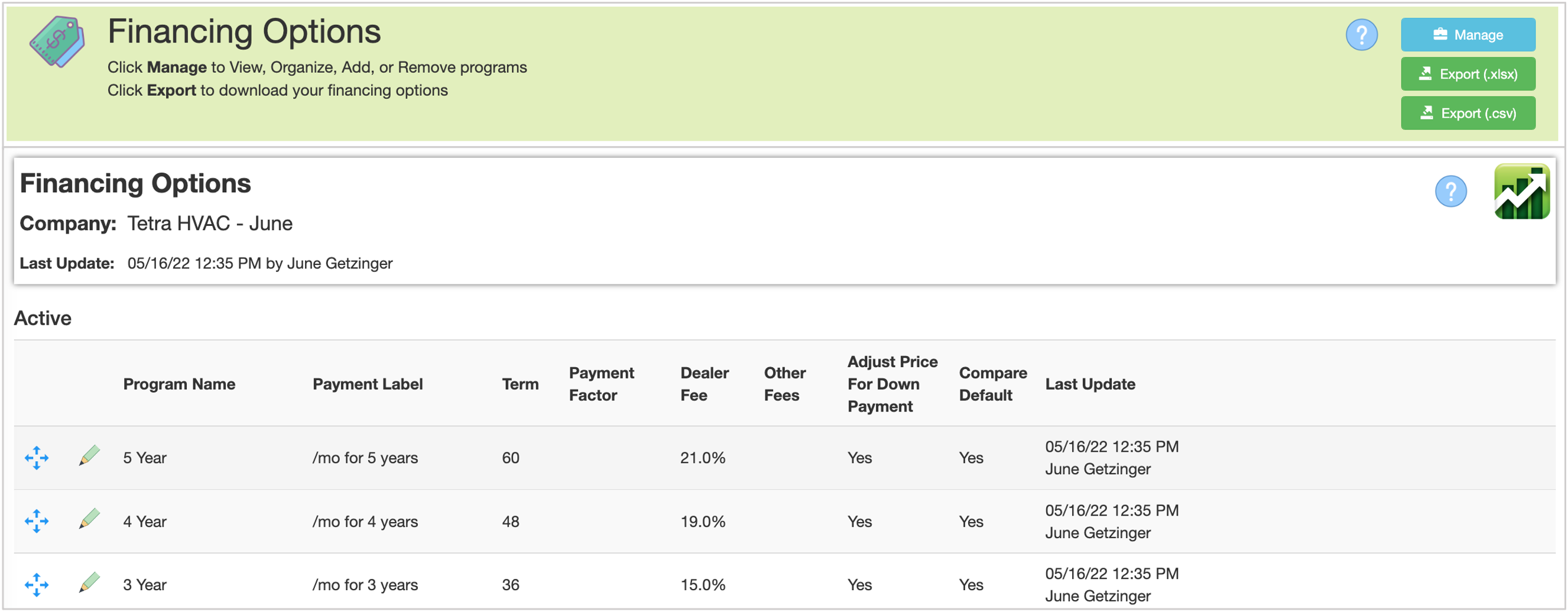
Task: Open help icon beside chart icon
Action: pos(1450,192)
